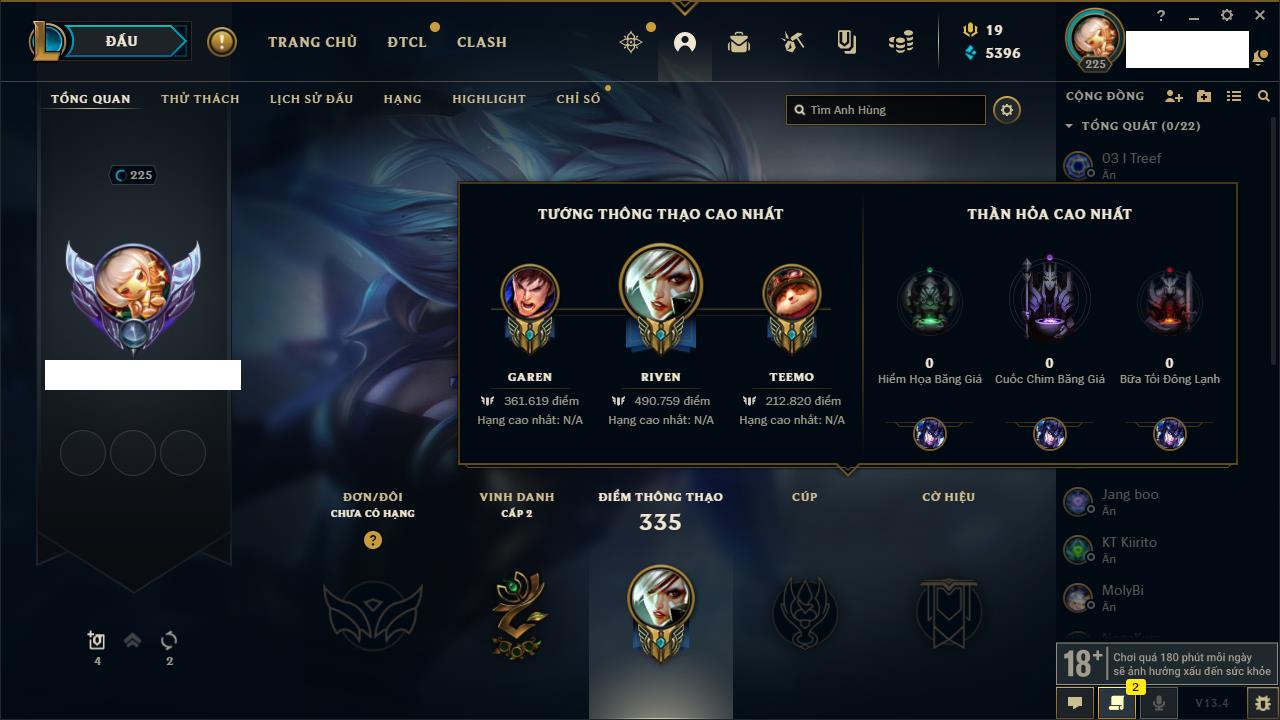Switch to the LỊCH SỬ ĐẤU tab

point(311,99)
